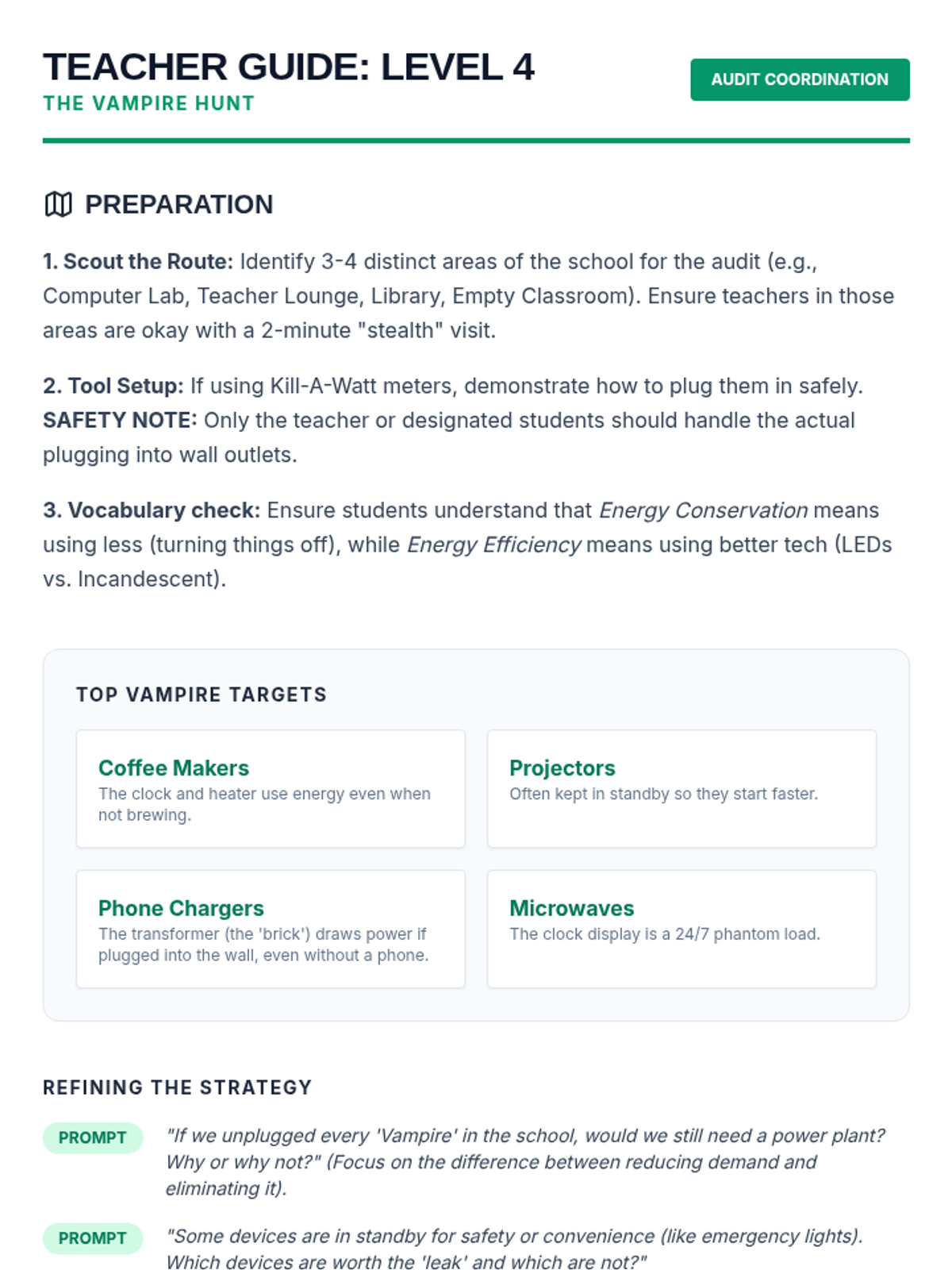Select the Coffee Makers card

click(x=270, y=788)
